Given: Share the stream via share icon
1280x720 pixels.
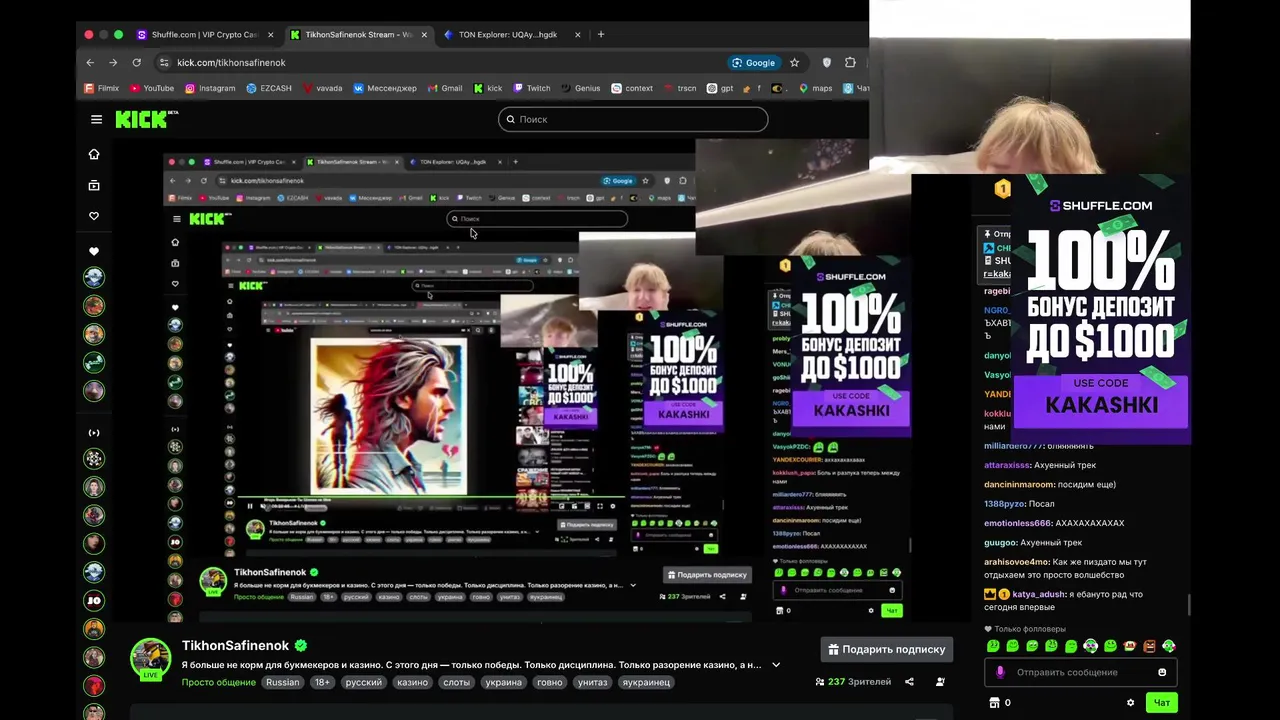Looking at the screenshot, I should point(909,682).
